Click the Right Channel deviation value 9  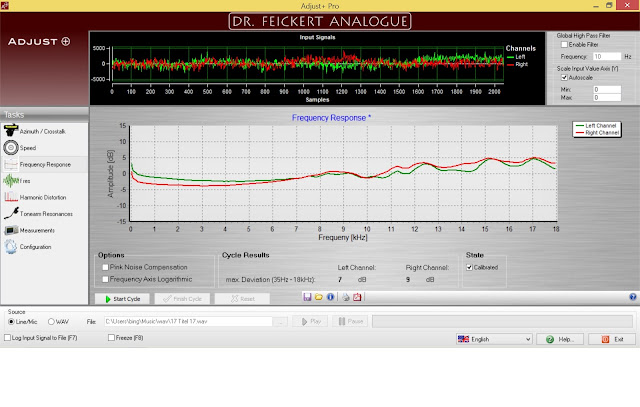408,280
